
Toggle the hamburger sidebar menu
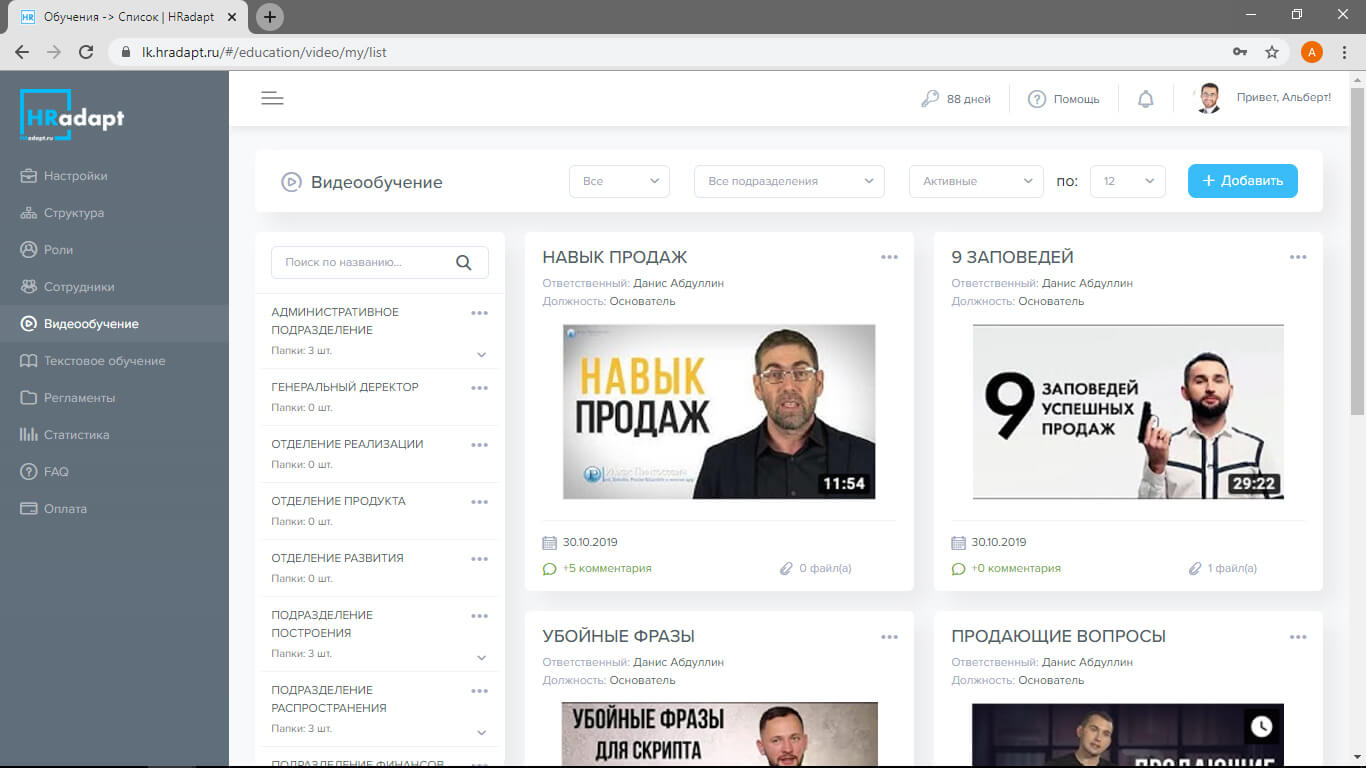[272, 98]
